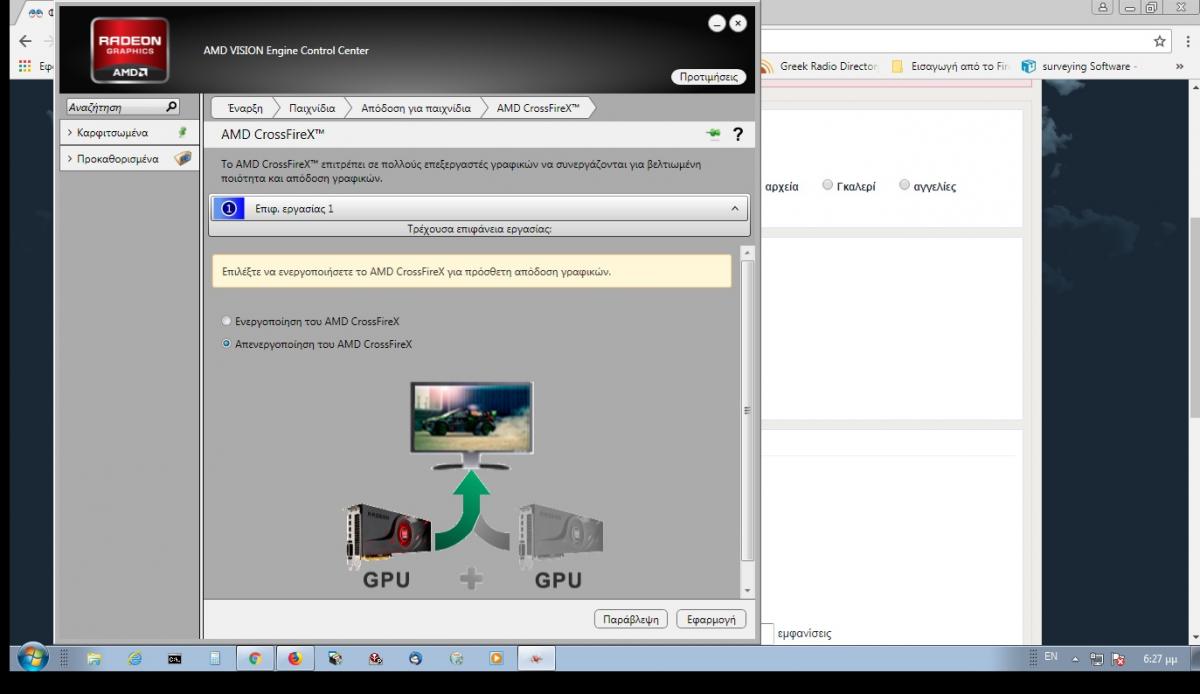1200x694 pixels.
Task: Click the green pin icon beside Καρφιτσωμένα
Action: (182, 132)
